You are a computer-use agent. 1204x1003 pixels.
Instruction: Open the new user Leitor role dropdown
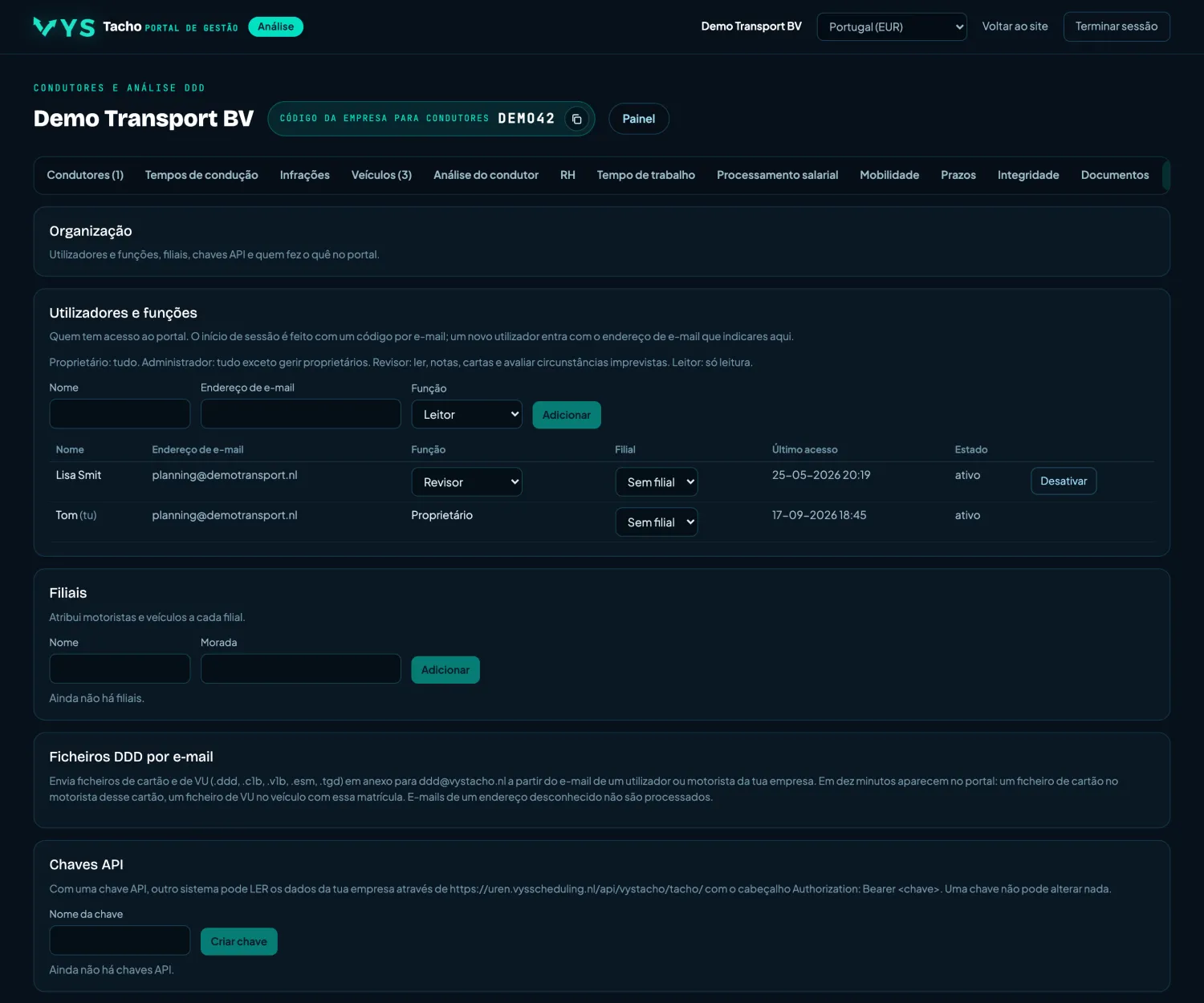[466, 414]
